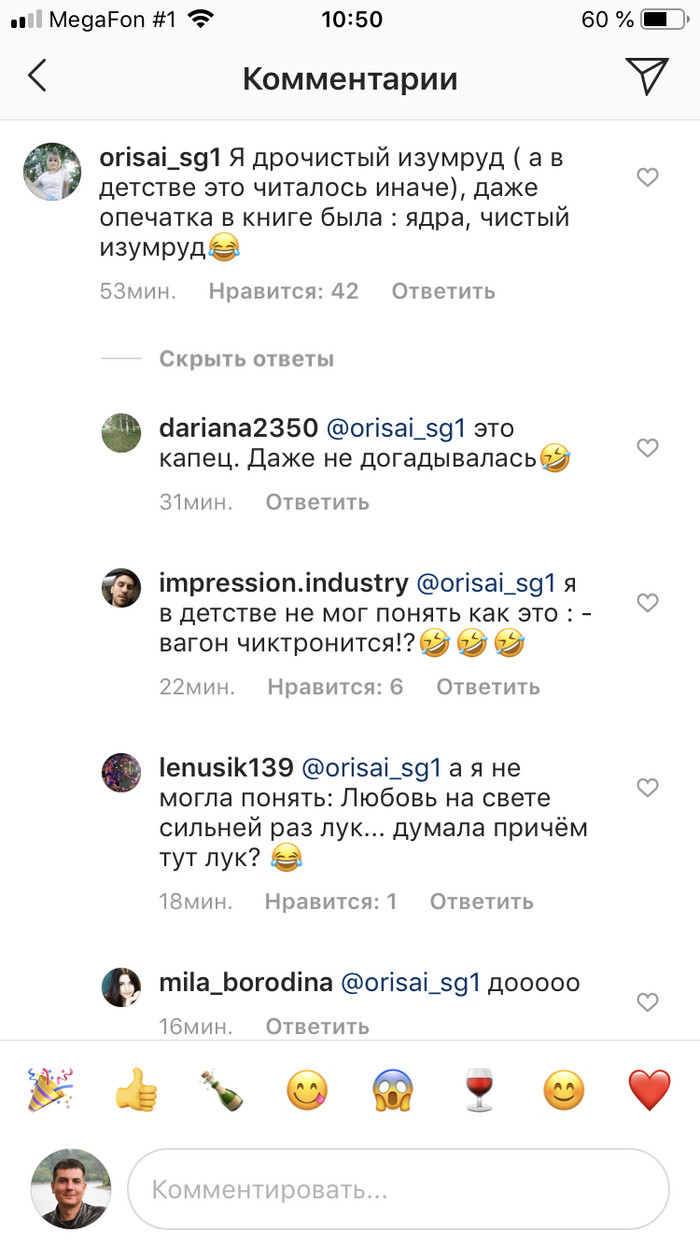
Task: Tap the back arrow in header
Action: pos(38,77)
